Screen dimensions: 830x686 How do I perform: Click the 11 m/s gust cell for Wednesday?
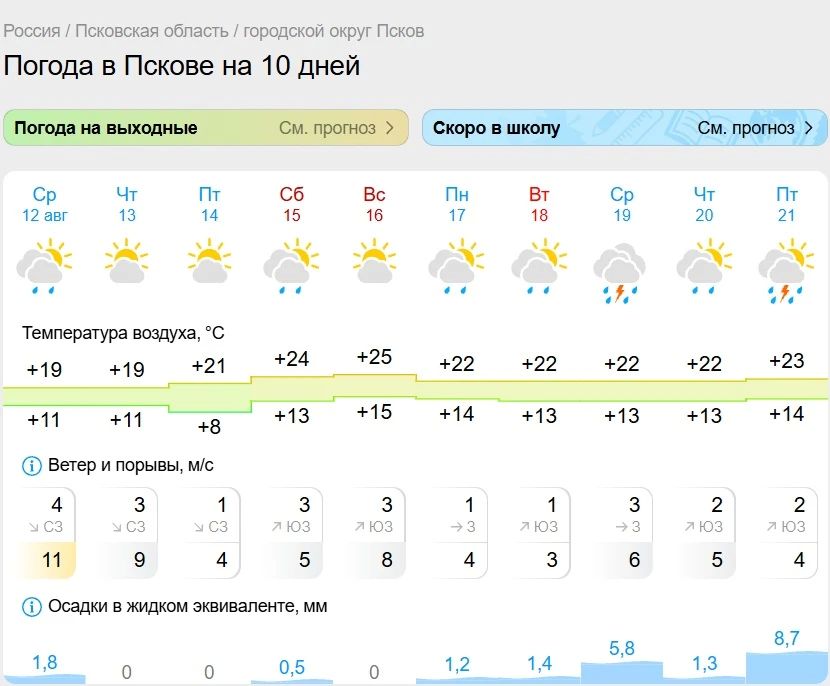(x=48, y=560)
